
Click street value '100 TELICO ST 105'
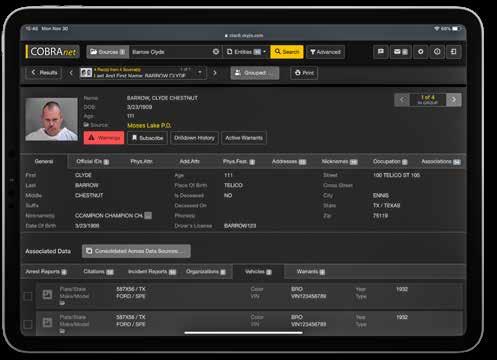(x=396, y=175)
